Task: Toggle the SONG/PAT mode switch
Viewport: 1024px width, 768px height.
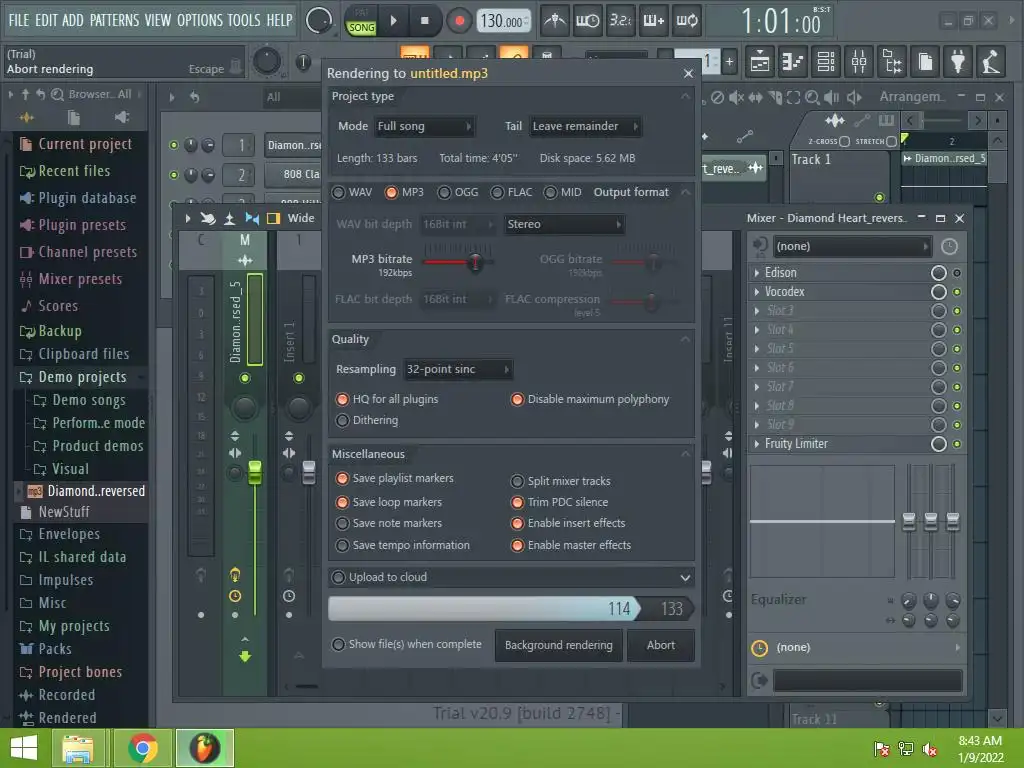Action: 361,21
